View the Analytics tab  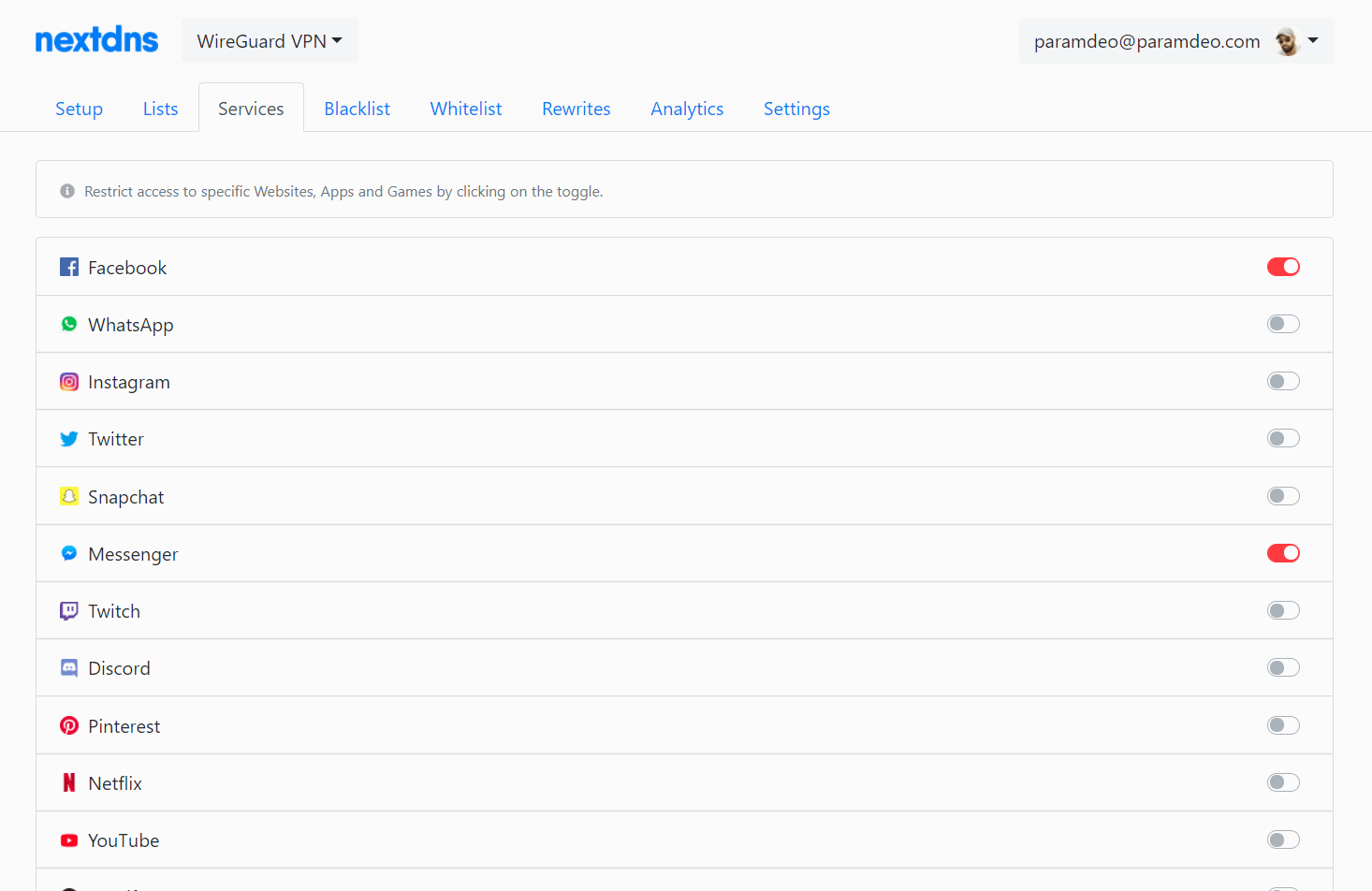[687, 109]
